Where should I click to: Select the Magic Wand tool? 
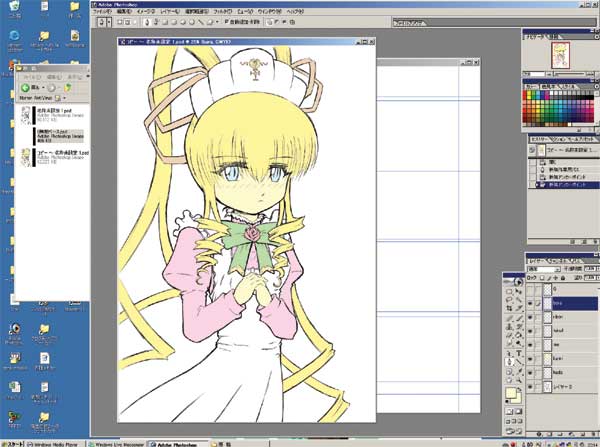click(x=518, y=299)
